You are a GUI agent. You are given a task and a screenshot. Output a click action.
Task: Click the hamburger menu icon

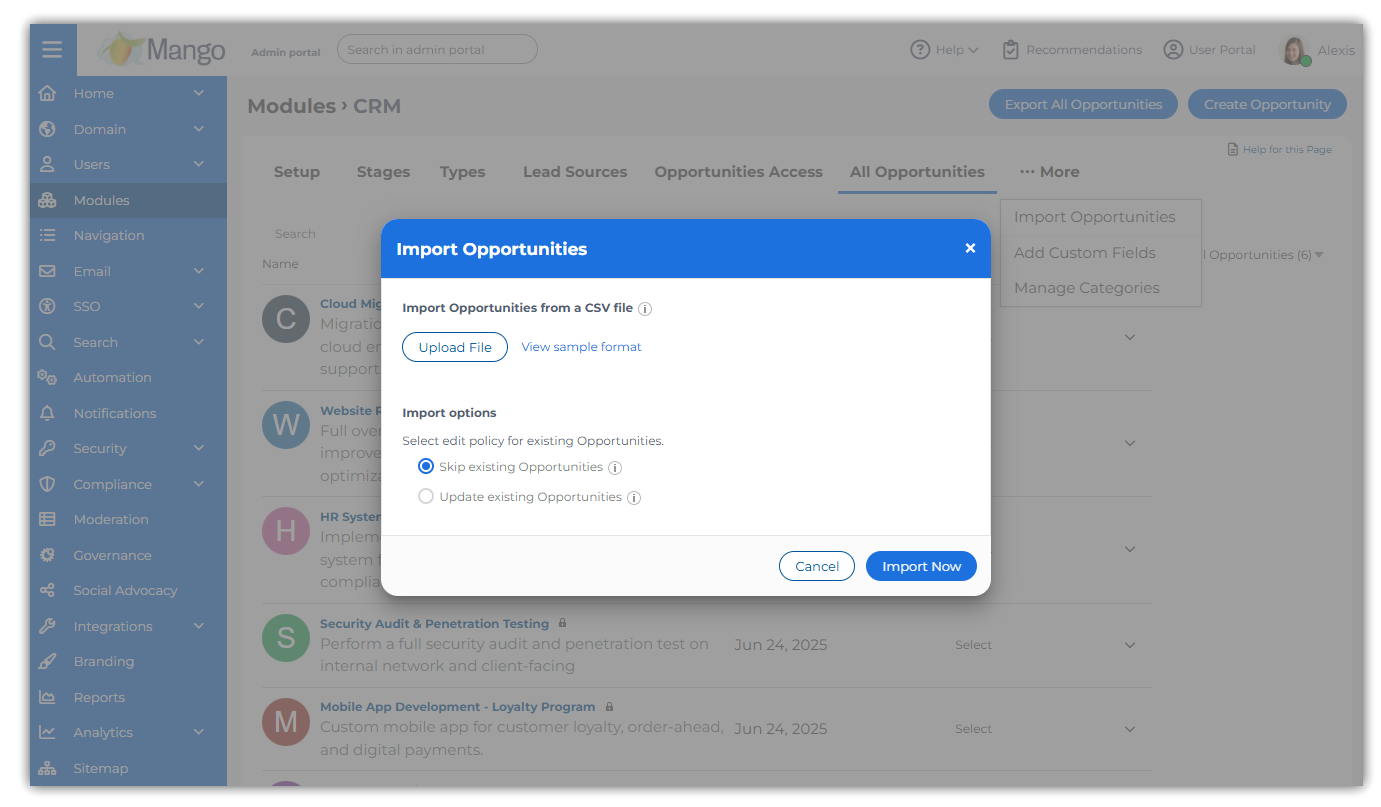pyautogui.click(x=52, y=50)
